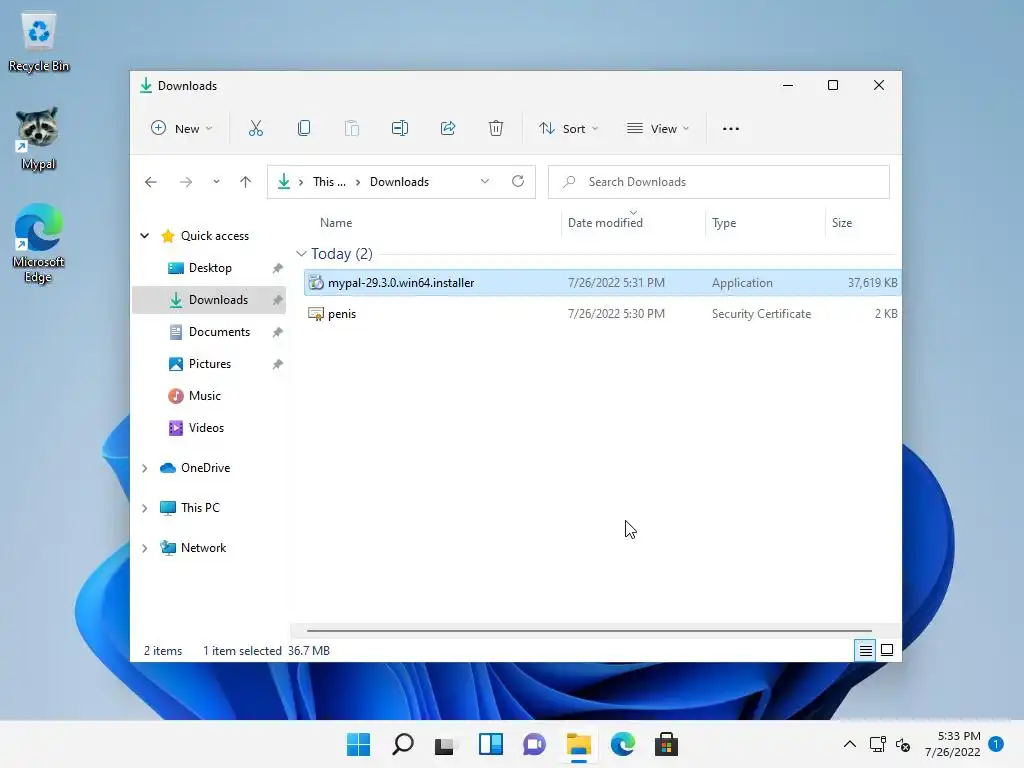Switch to large thumbnails view icon
Viewport: 1024px width, 768px height.
click(887, 650)
